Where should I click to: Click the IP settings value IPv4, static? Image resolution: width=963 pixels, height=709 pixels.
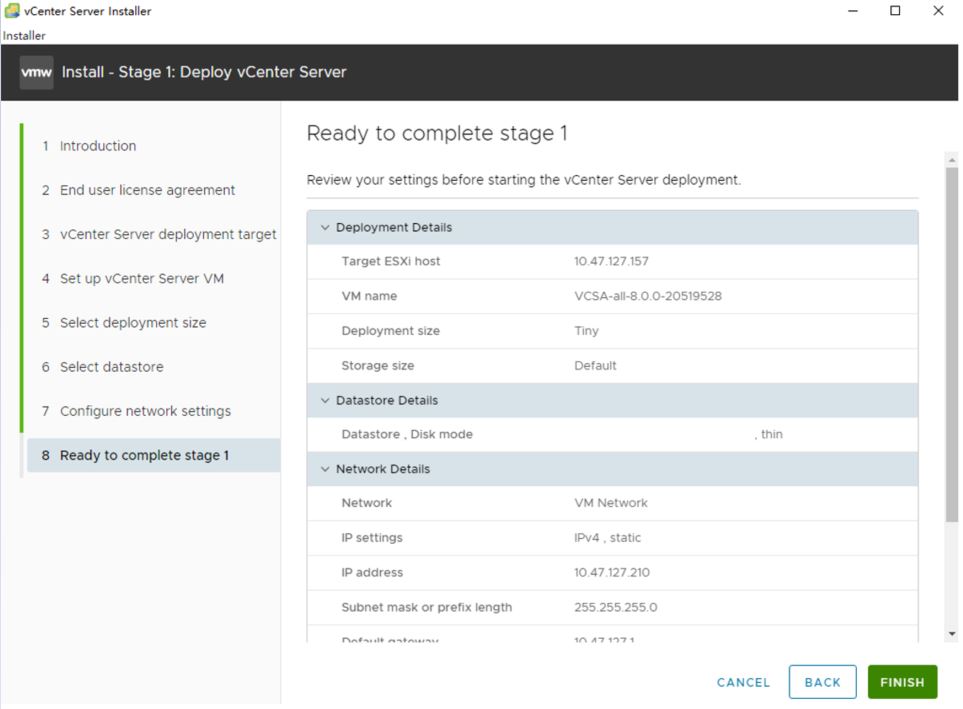(x=607, y=538)
